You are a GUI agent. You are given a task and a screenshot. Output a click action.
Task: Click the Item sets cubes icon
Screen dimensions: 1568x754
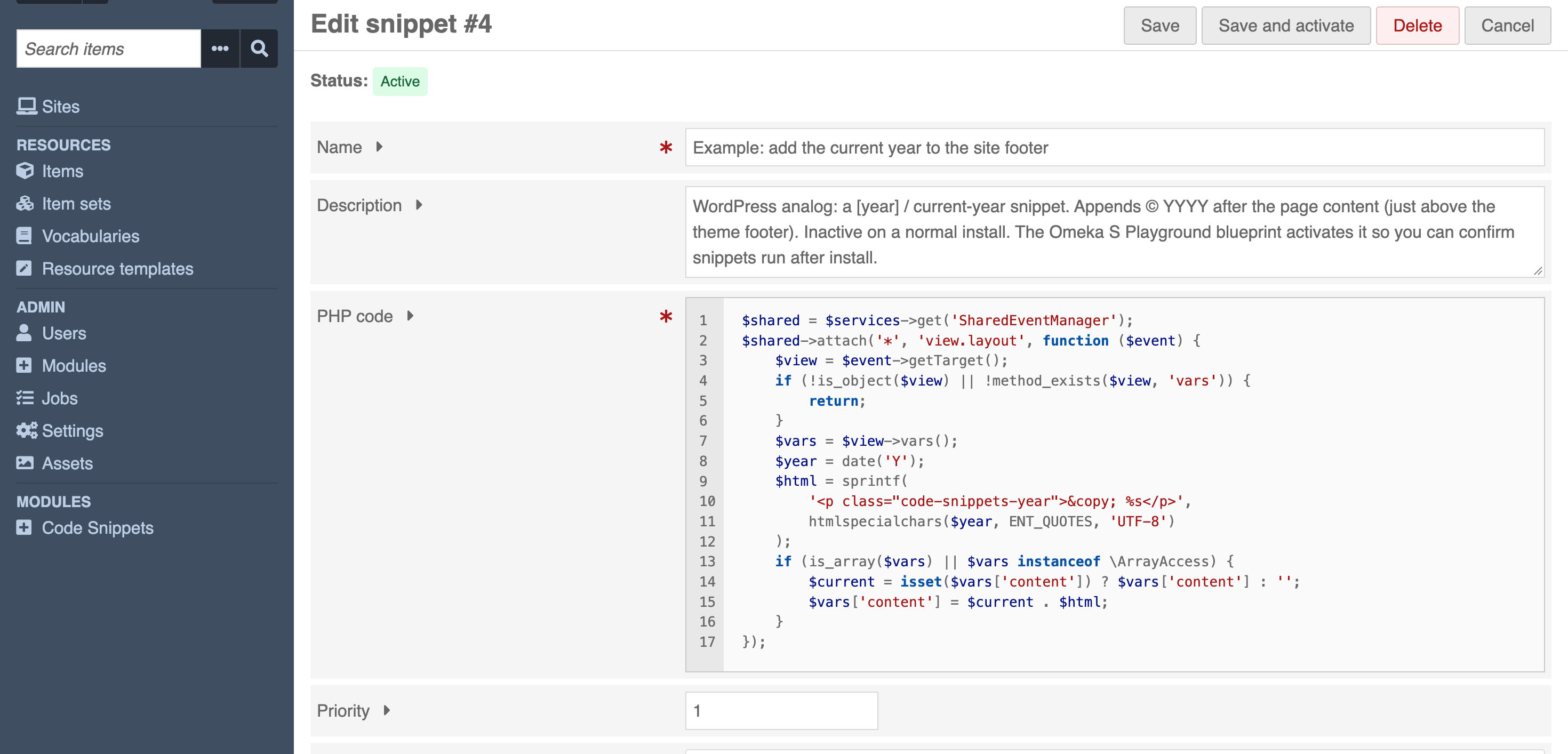pos(25,203)
